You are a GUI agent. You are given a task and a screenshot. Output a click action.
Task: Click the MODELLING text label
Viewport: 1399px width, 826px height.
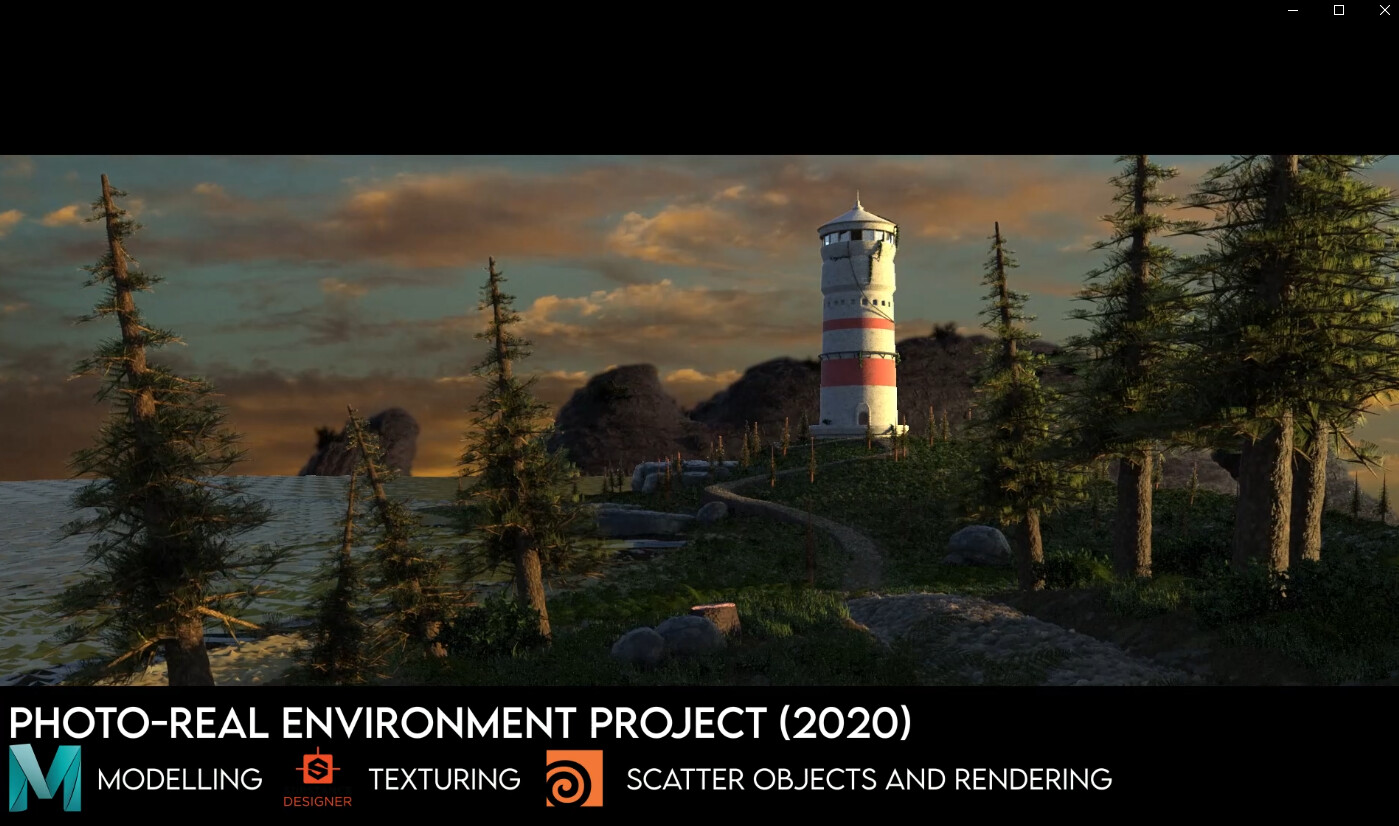point(180,779)
